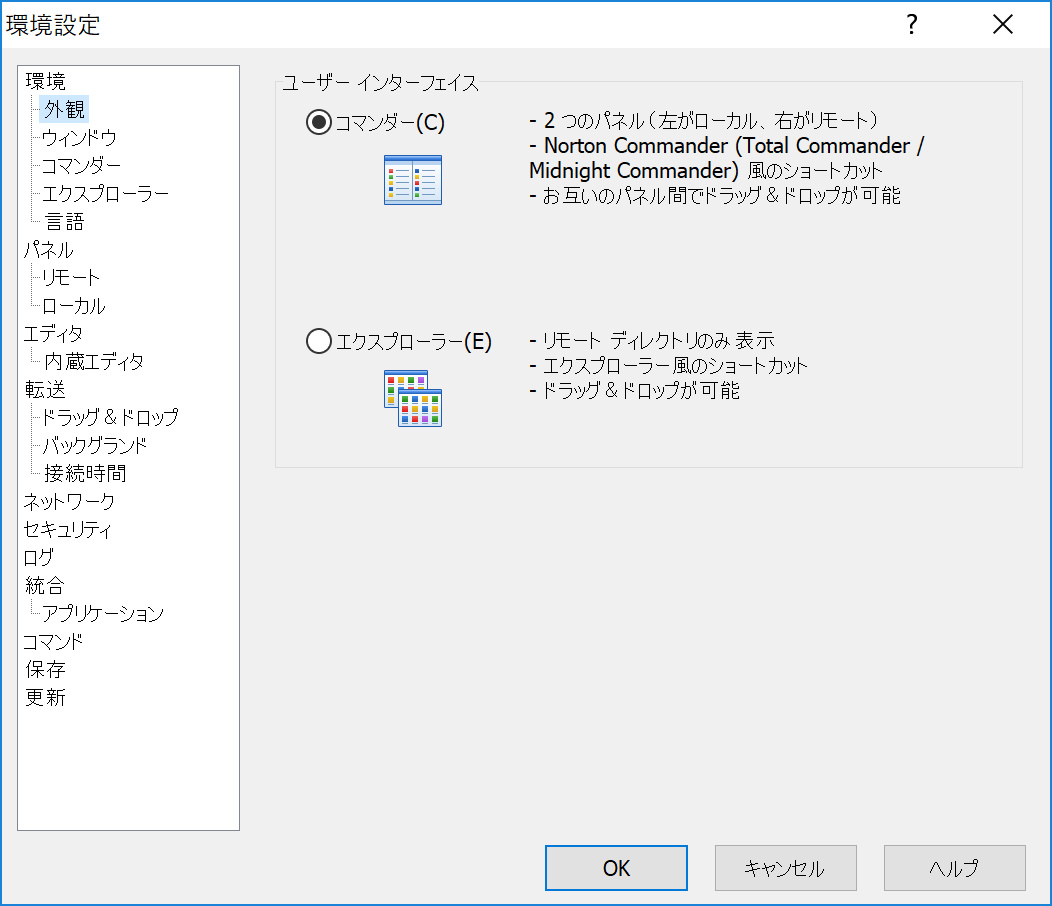Select the 更新 settings page

click(x=45, y=697)
